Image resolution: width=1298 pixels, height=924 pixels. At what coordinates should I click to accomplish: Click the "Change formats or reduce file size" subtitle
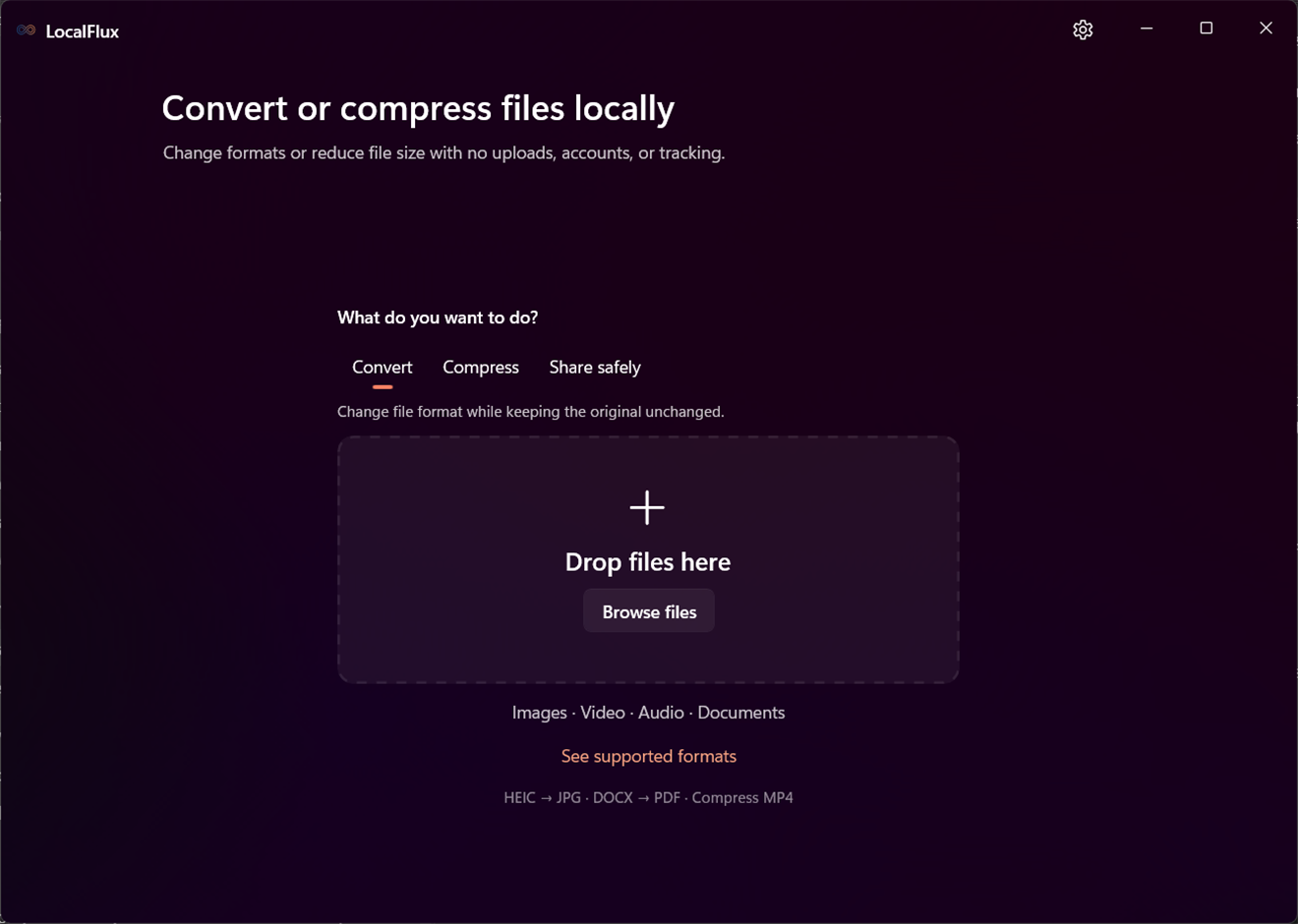point(443,153)
